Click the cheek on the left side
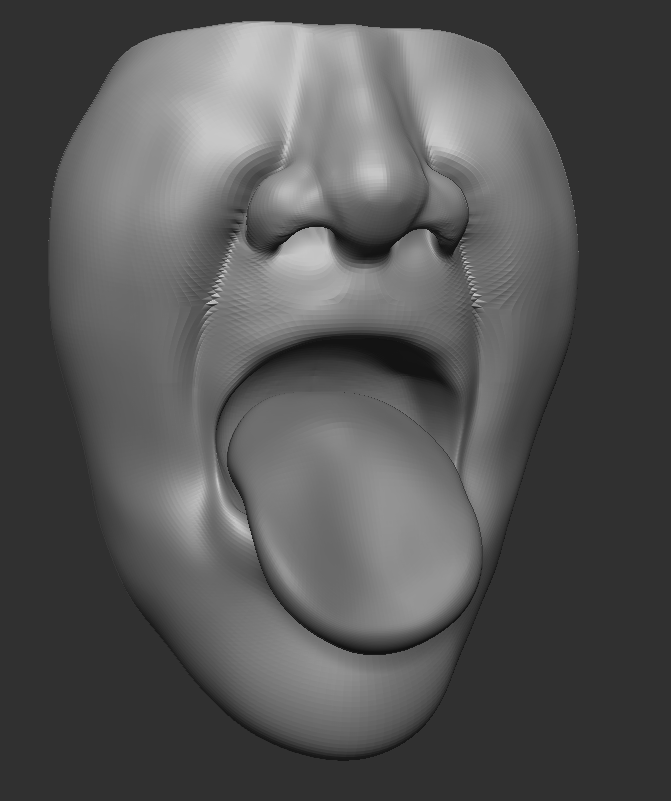671x801 pixels. (x=130, y=300)
